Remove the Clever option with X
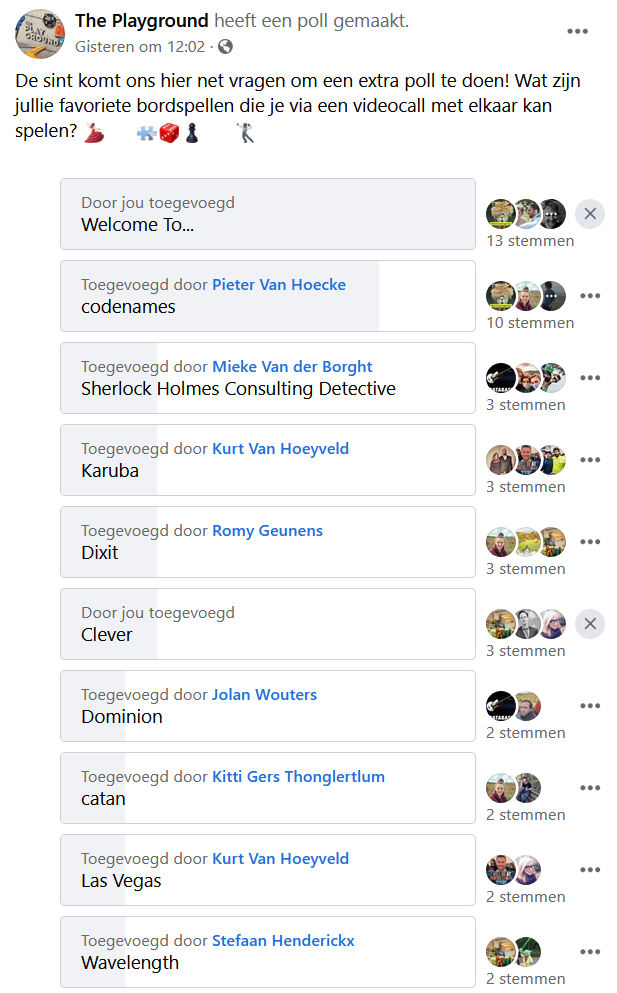617x993 pixels. coord(590,624)
